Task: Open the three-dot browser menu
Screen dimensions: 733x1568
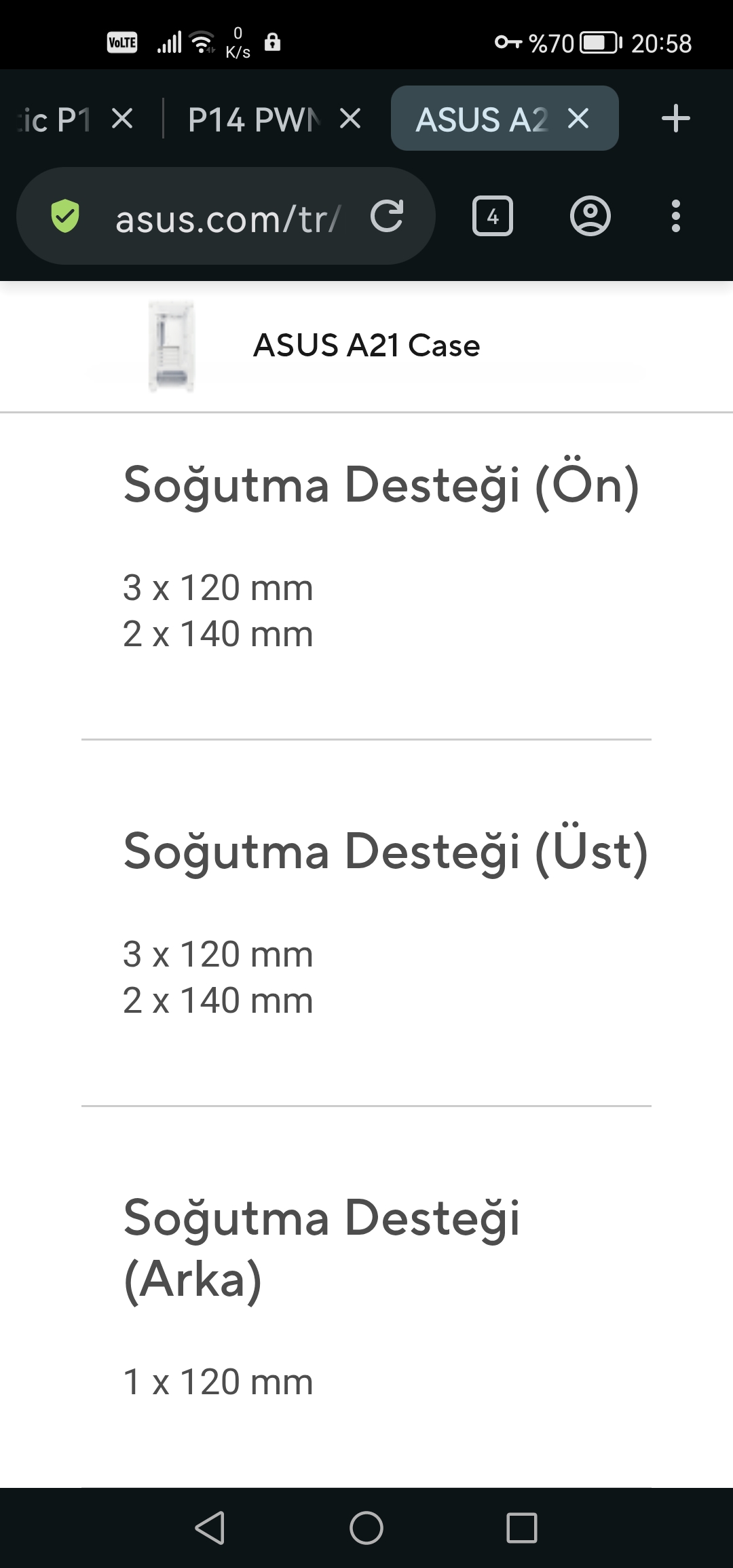Action: pyautogui.click(x=675, y=217)
